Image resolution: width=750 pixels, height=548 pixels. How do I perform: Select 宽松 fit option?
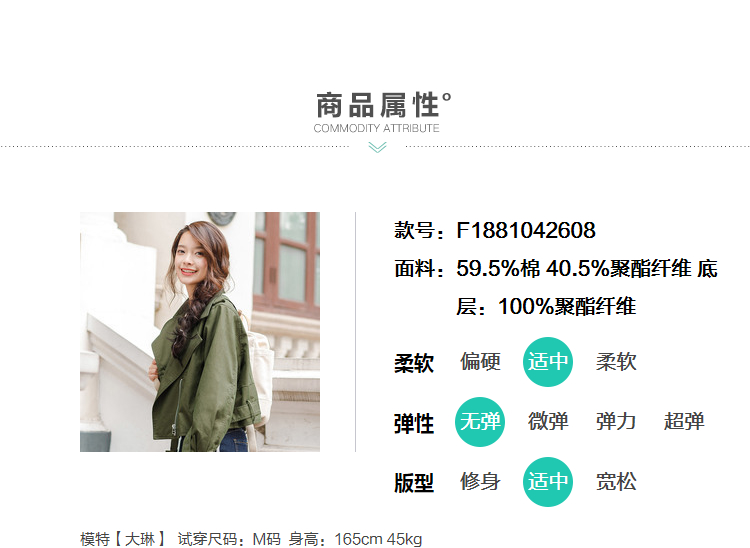(x=616, y=482)
